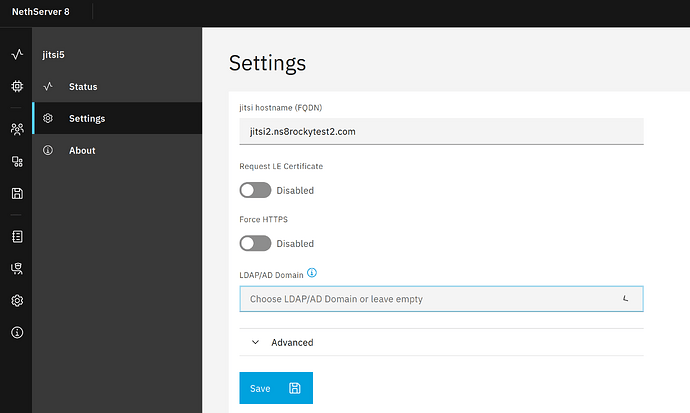This screenshot has height=413, width=690.
Task: Select Settings in the jitsi5 menu
Action: click(86, 119)
